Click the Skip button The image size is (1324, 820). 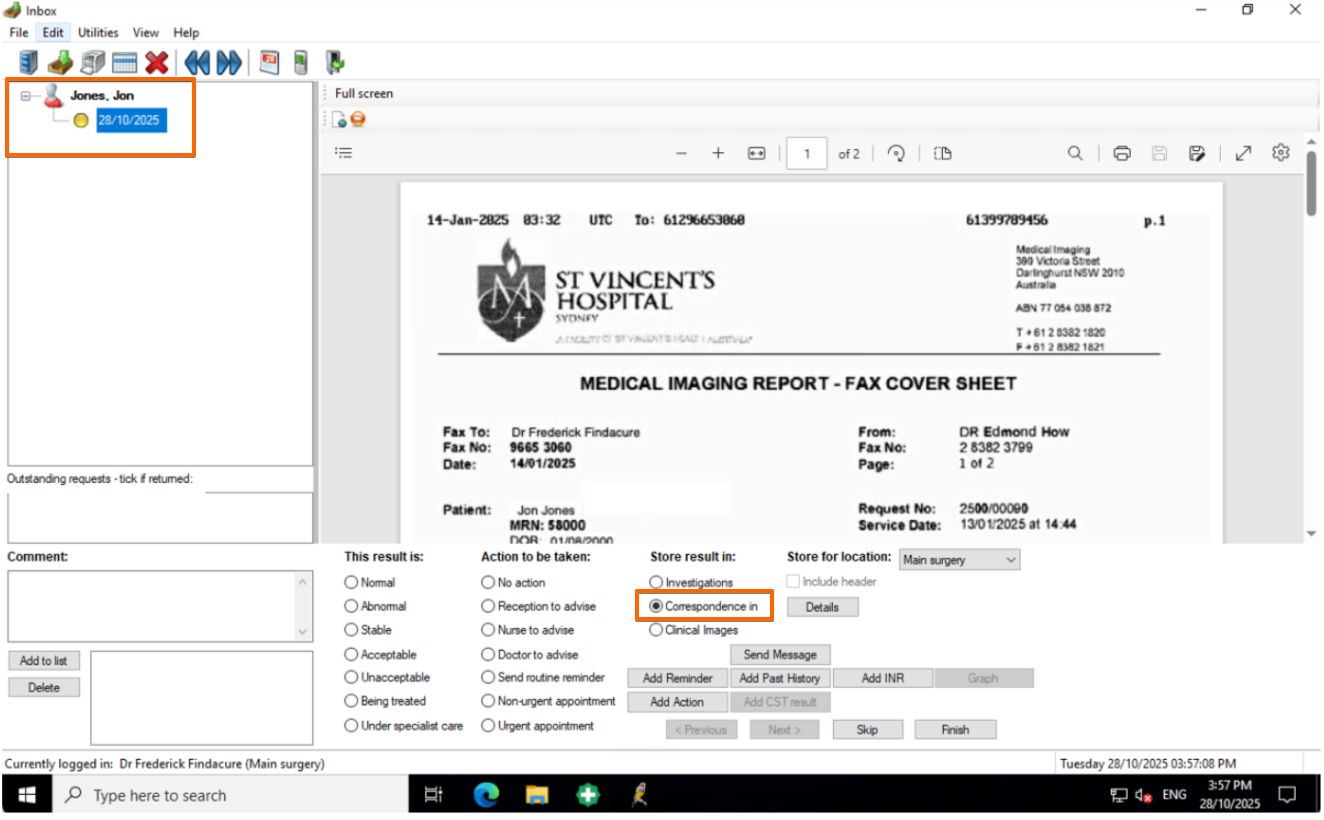[867, 730]
